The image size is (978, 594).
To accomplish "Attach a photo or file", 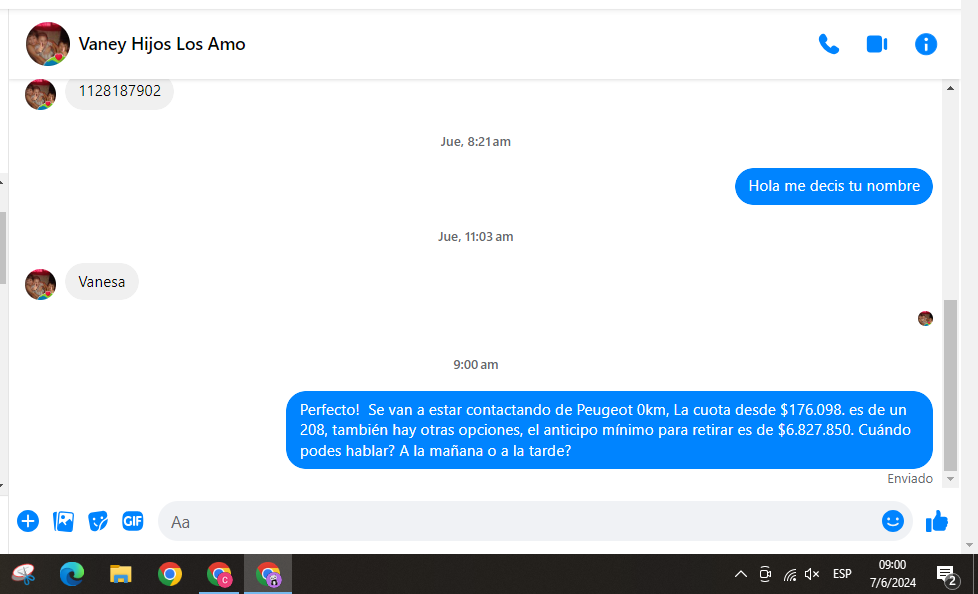I will click(63, 521).
